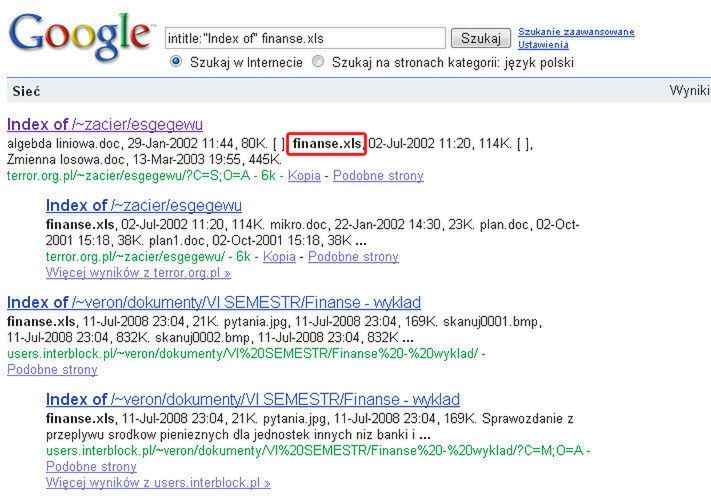Open Podobne strony for terror.org.pl/~zacier/esgegewu/ result
711x502 pixels.
pos(353,257)
